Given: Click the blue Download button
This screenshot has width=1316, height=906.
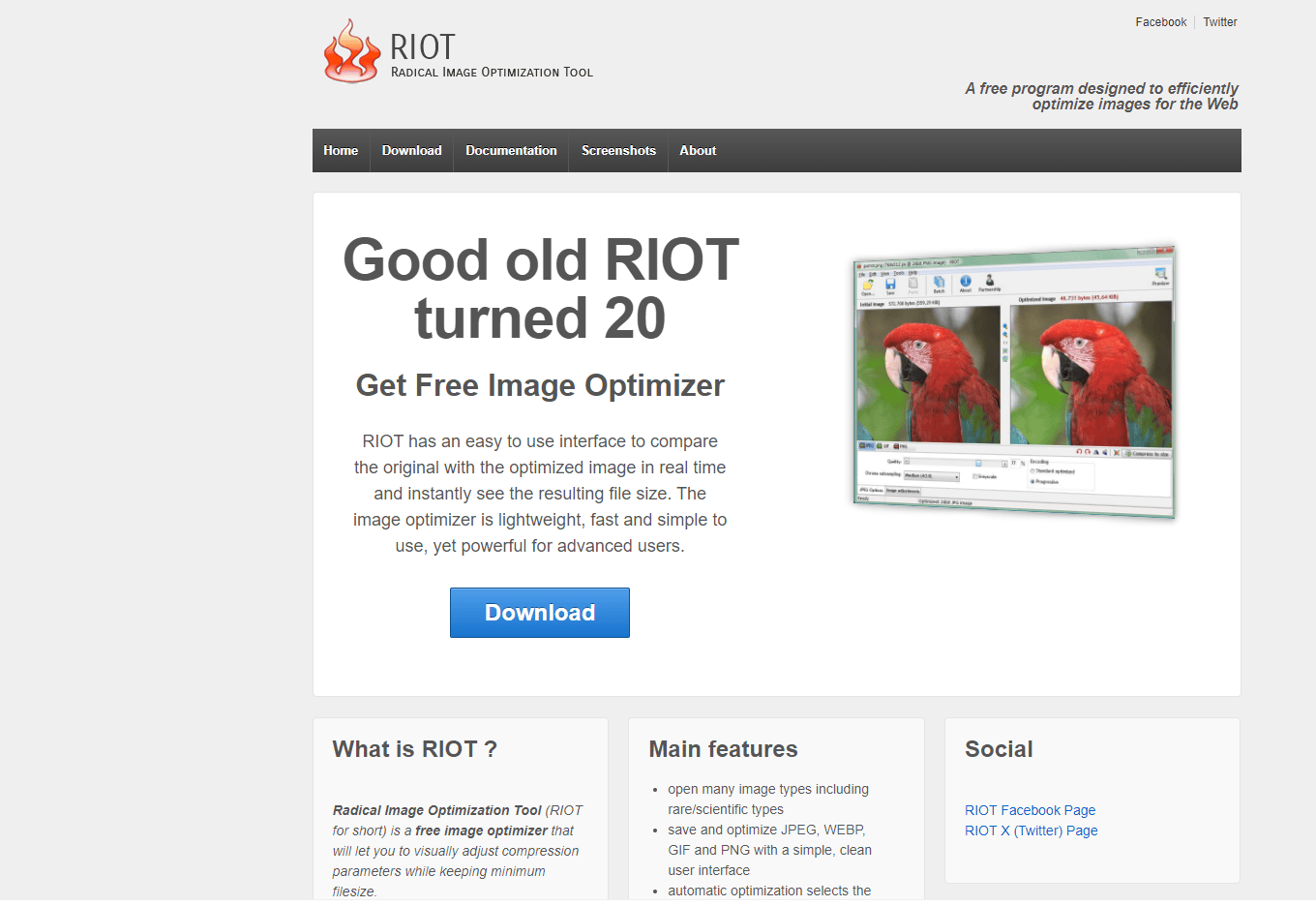Looking at the screenshot, I should click(540, 613).
